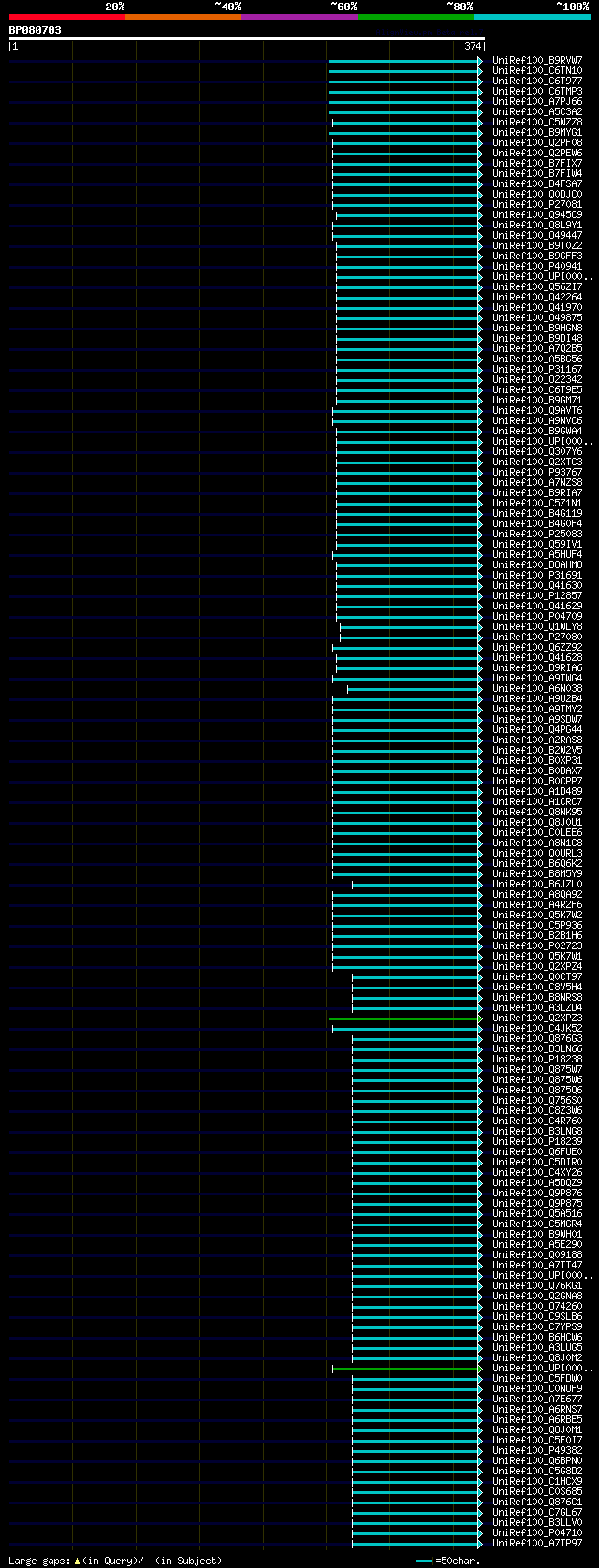The image size is (599, 1568).
Task: Click the green ~80% identity legend segment
Action: coord(415,17)
